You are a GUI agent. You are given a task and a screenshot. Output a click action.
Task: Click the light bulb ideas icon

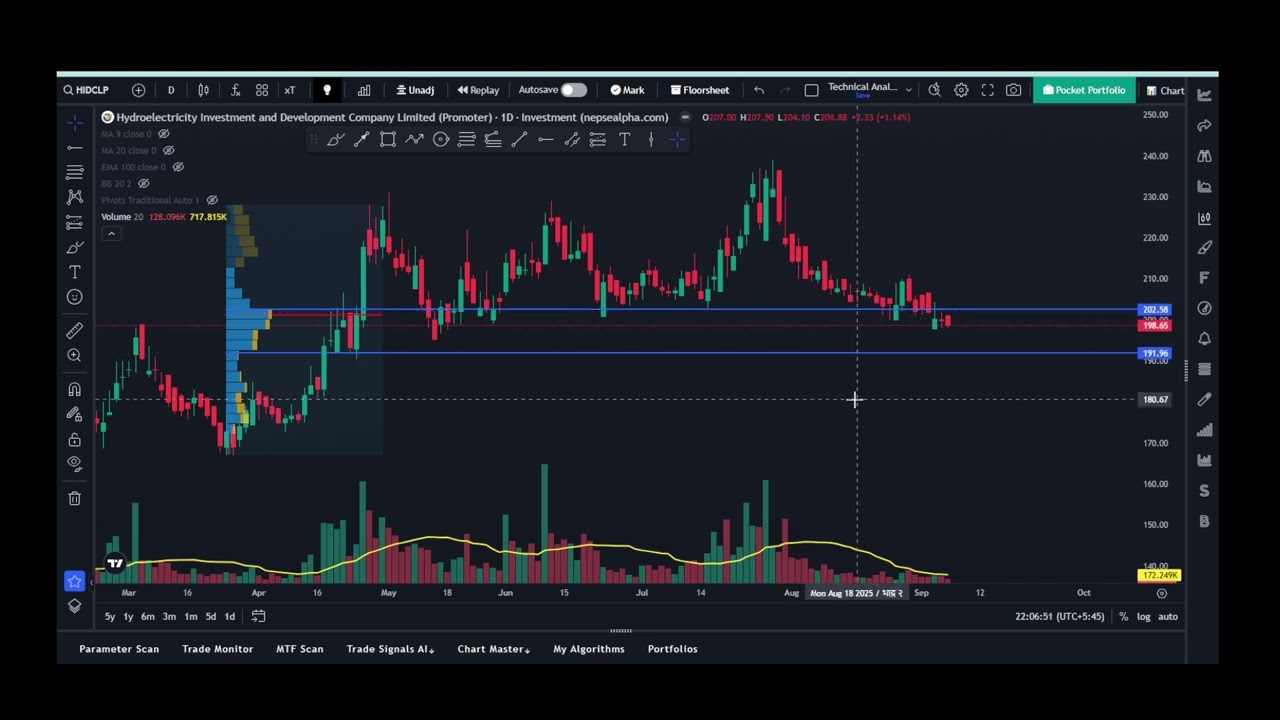tap(326, 90)
